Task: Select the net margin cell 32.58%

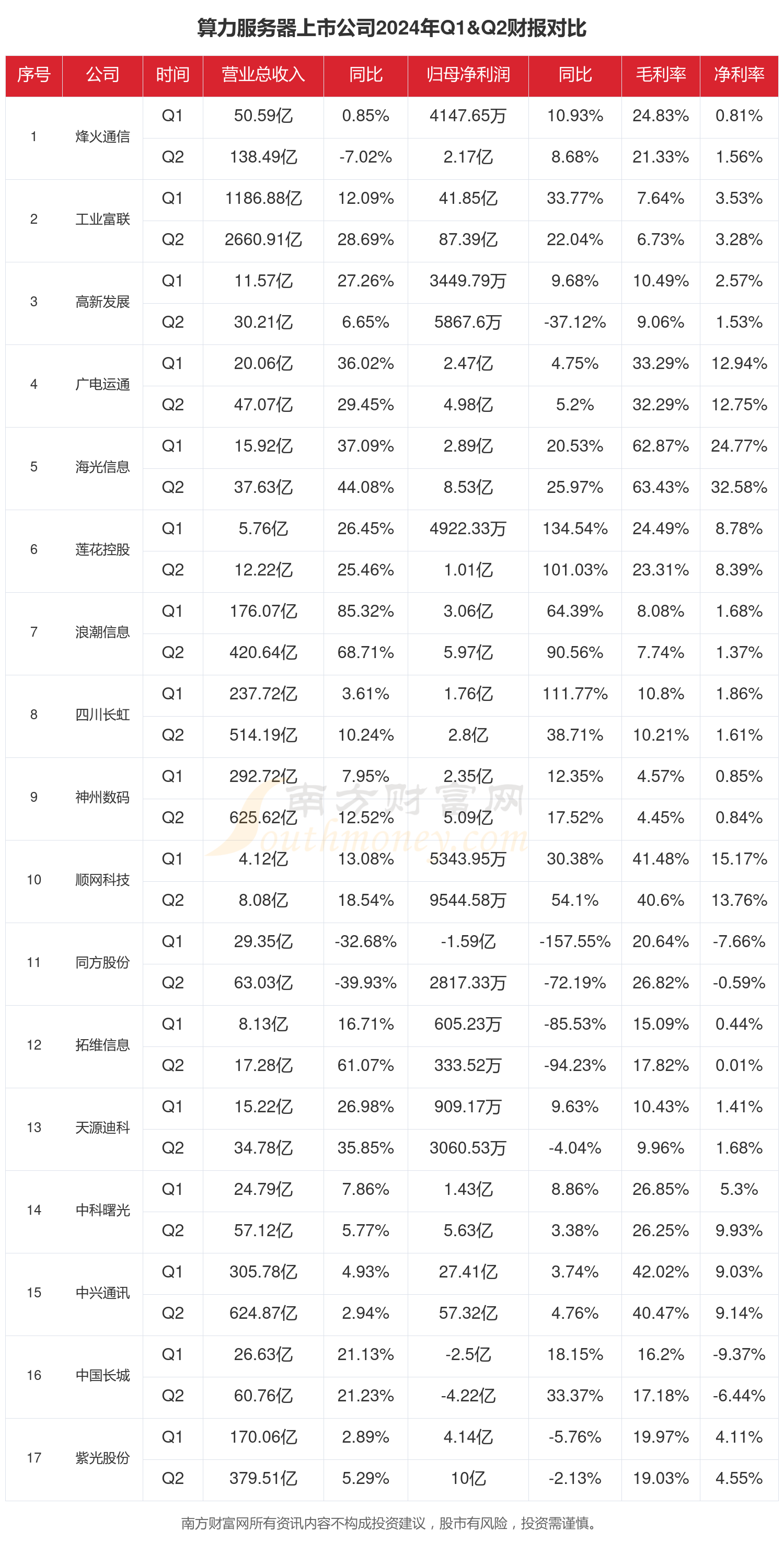Action: [739, 488]
